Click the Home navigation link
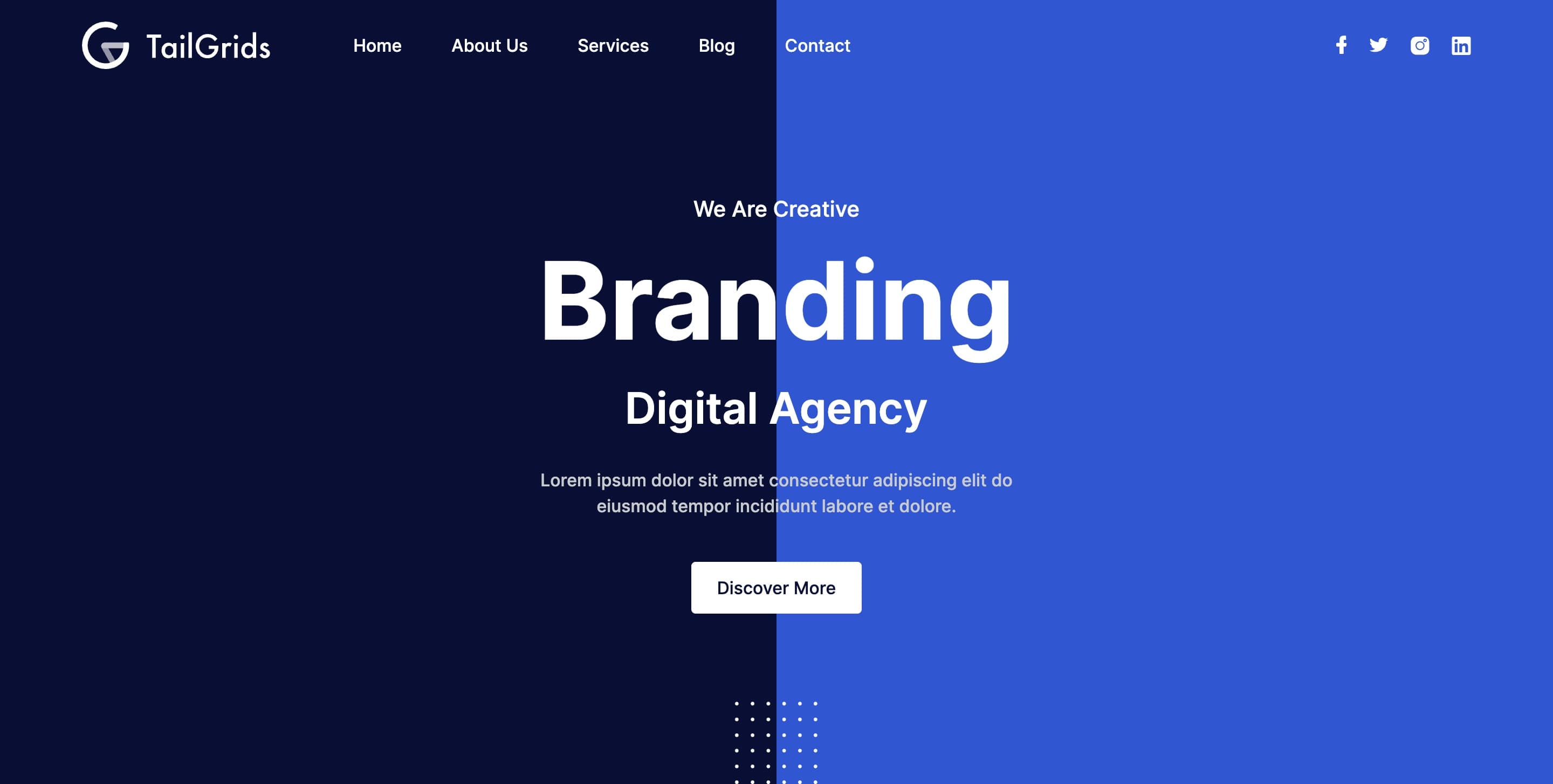The height and width of the screenshot is (784, 1553). tap(377, 45)
